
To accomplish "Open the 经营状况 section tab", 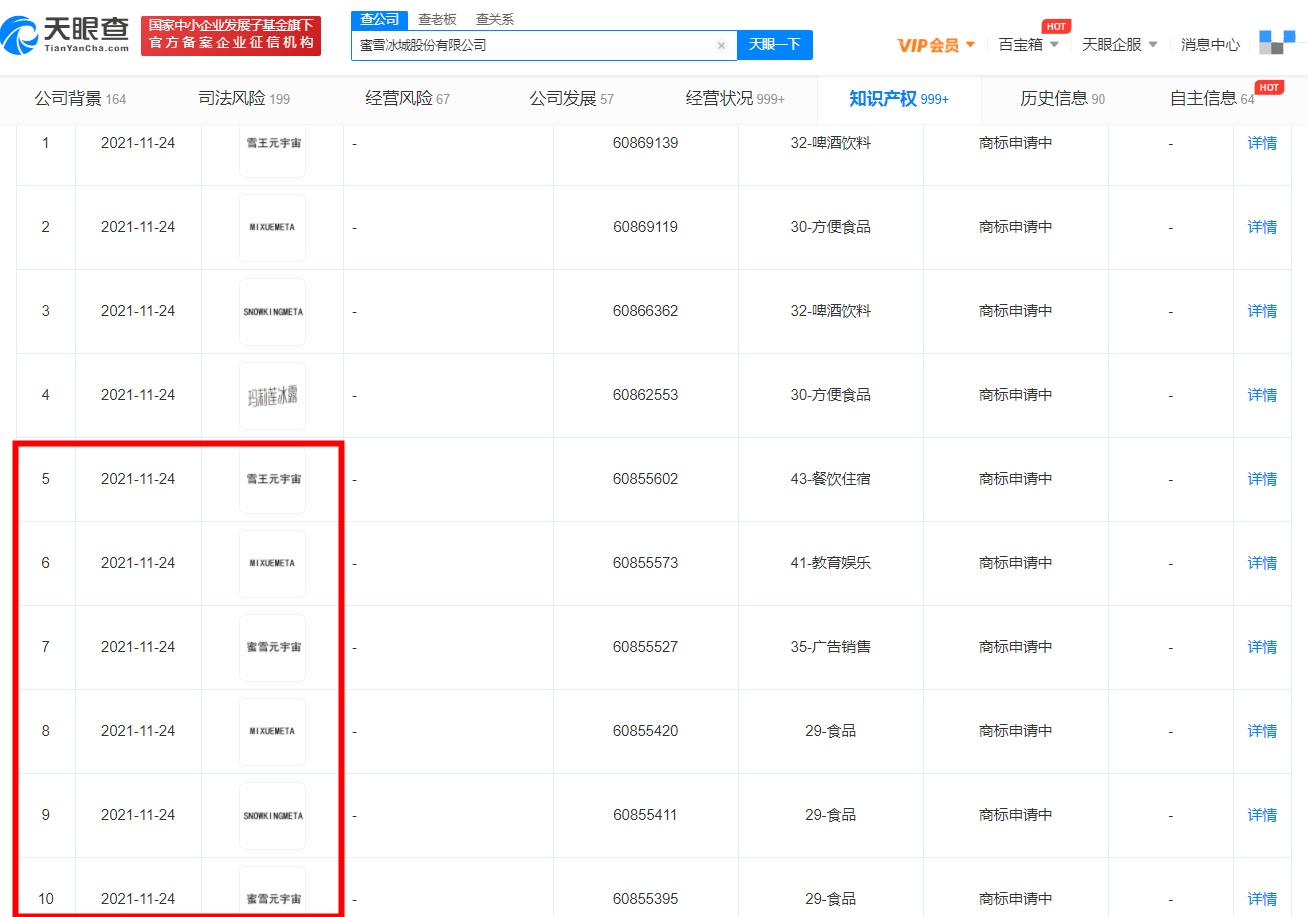I will [735, 99].
